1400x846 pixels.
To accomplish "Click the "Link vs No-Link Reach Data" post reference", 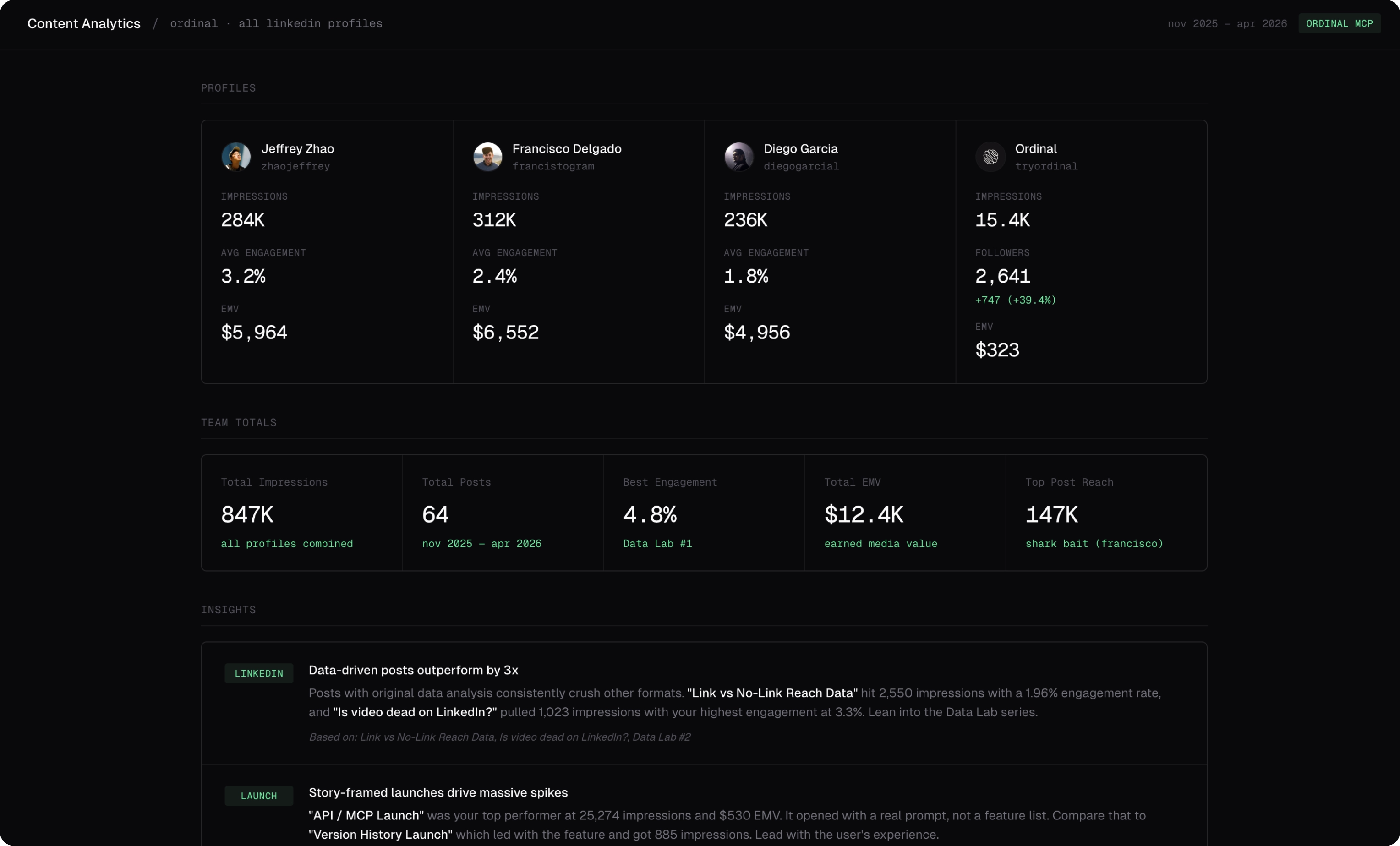I will point(772,693).
